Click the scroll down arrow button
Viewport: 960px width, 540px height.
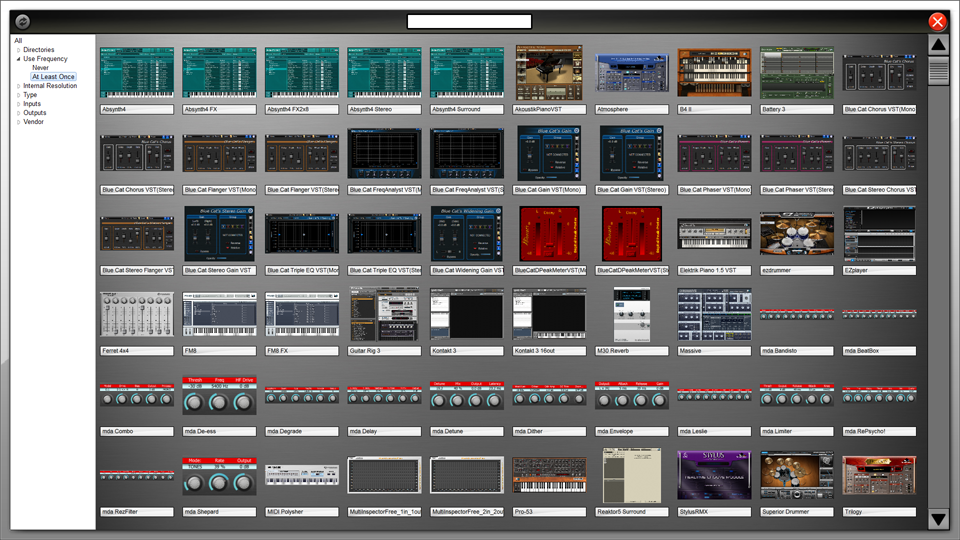coord(938,520)
